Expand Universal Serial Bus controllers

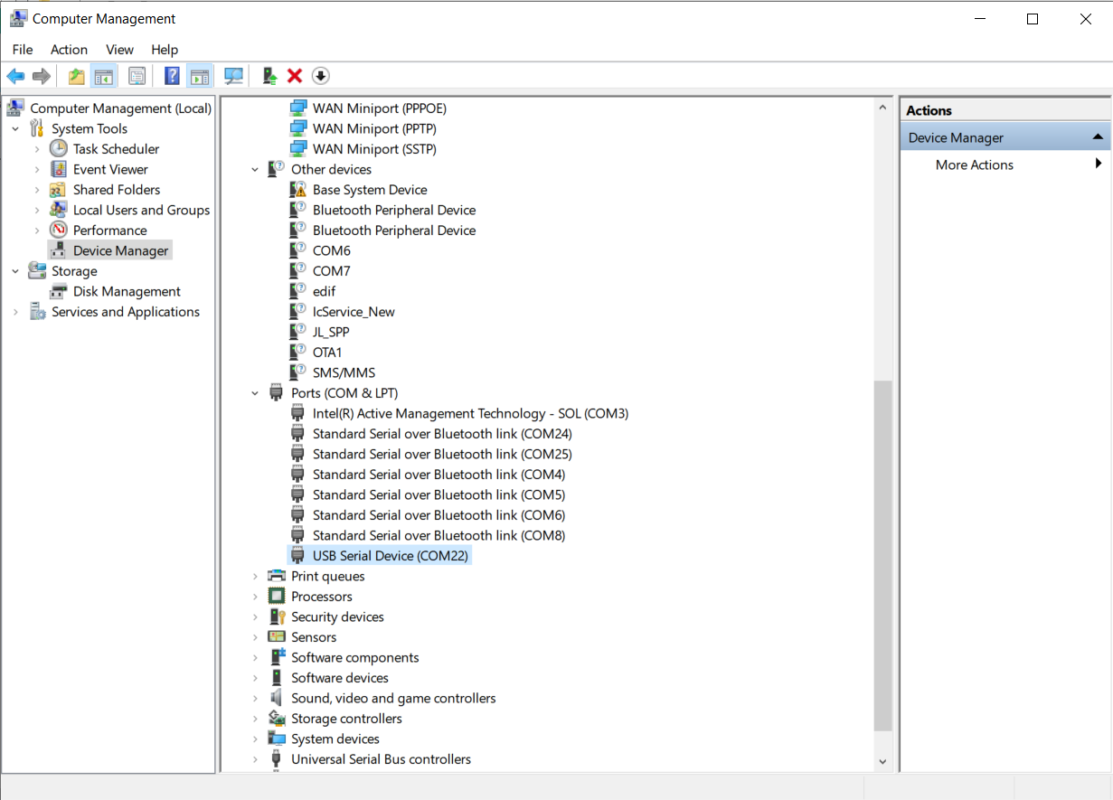coord(255,760)
